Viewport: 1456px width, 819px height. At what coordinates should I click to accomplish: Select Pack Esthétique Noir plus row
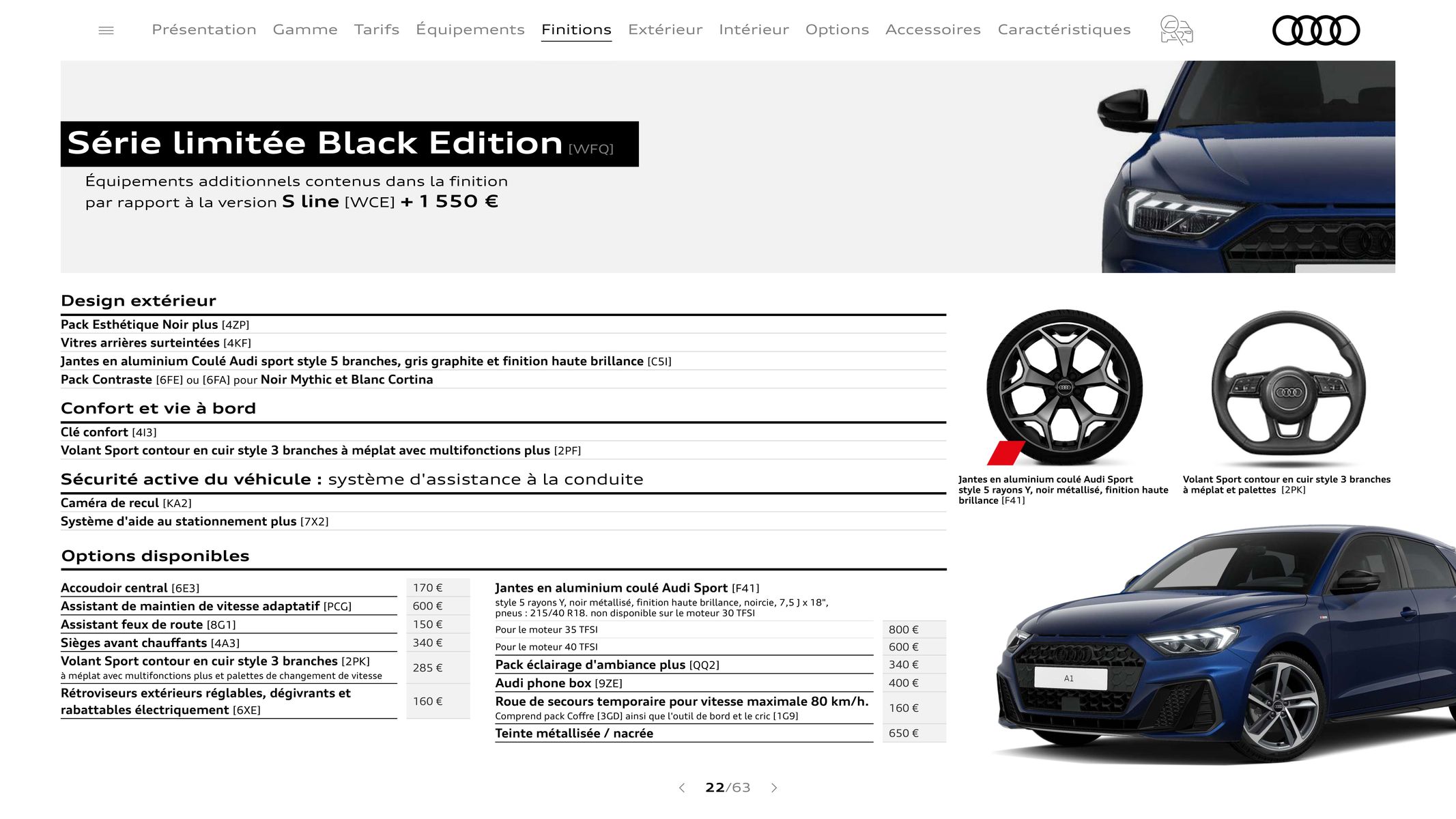[x=503, y=324]
